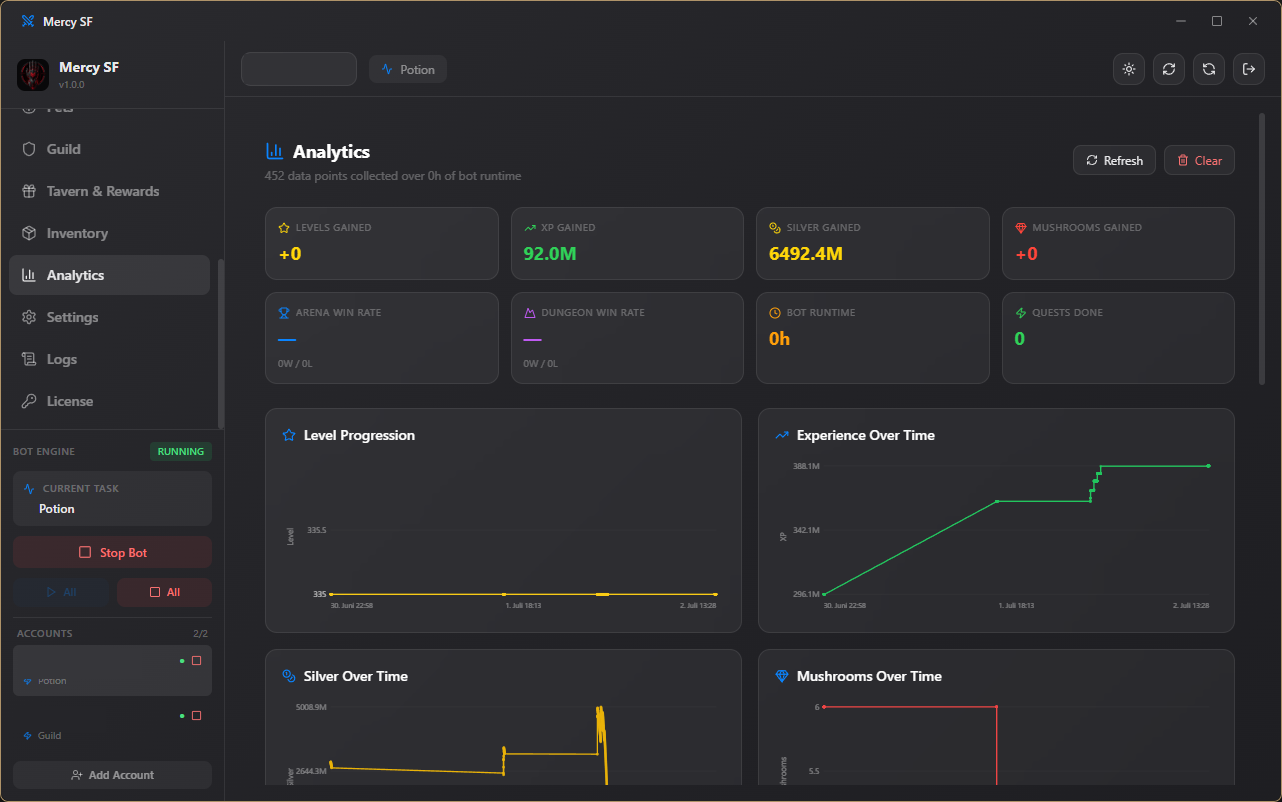Click the 6492.4M silver gained value

click(806, 254)
